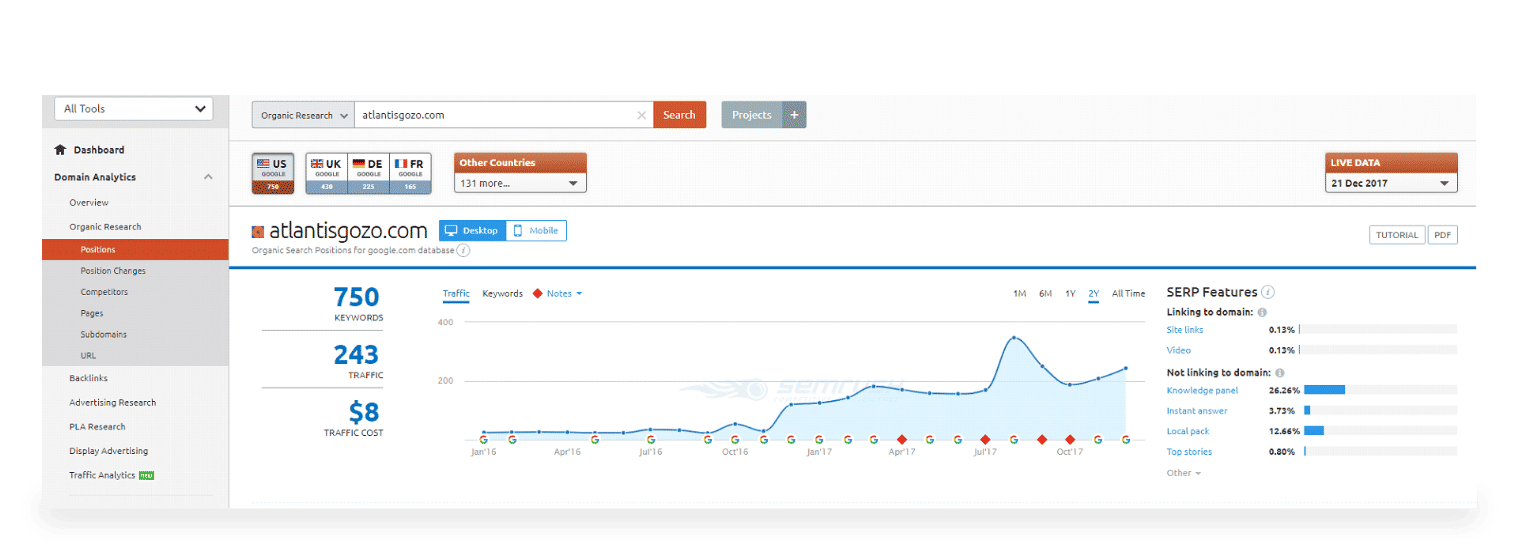Click the info icon beside SERP Features
This screenshot has width=1519, height=560.
tap(1268, 292)
